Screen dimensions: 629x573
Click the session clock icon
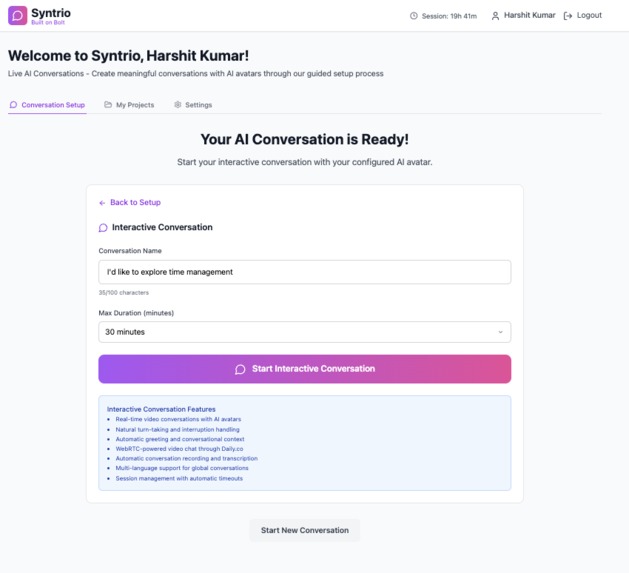pyautogui.click(x=414, y=16)
